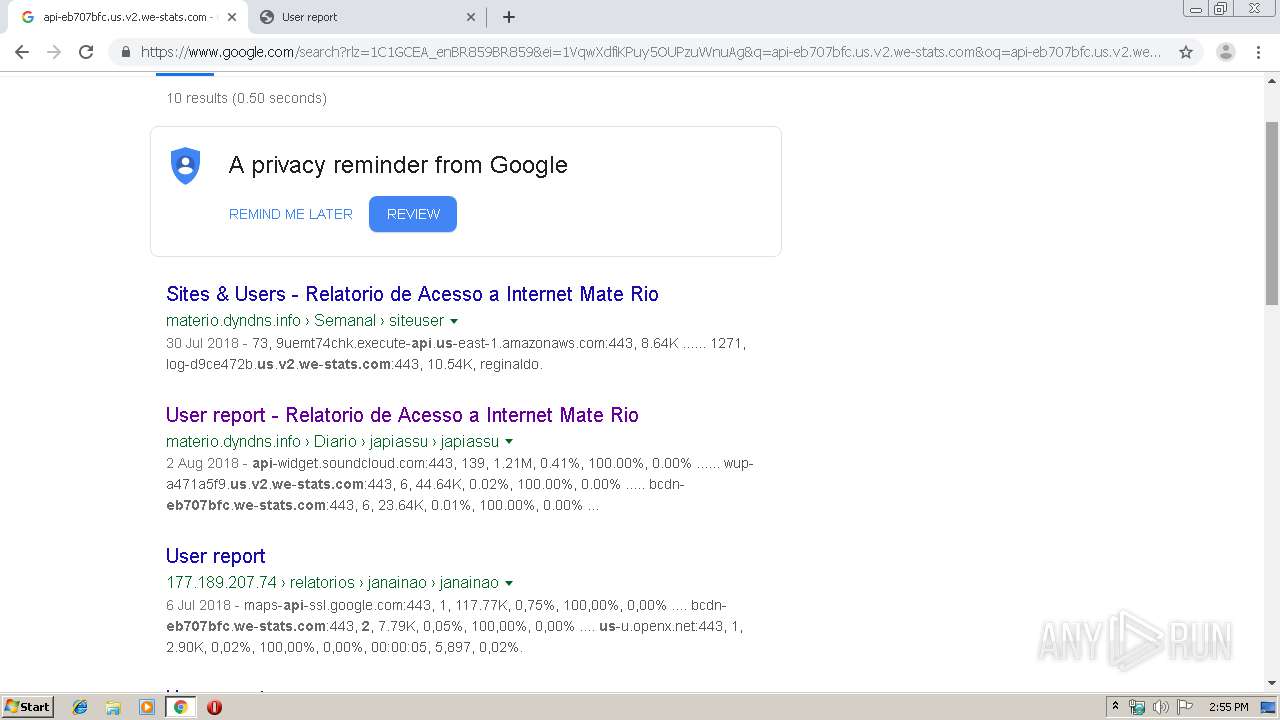Click materio.dyndns.info Diario japiassu URL
Image resolution: width=1280 pixels, height=720 pixels.
332,442
